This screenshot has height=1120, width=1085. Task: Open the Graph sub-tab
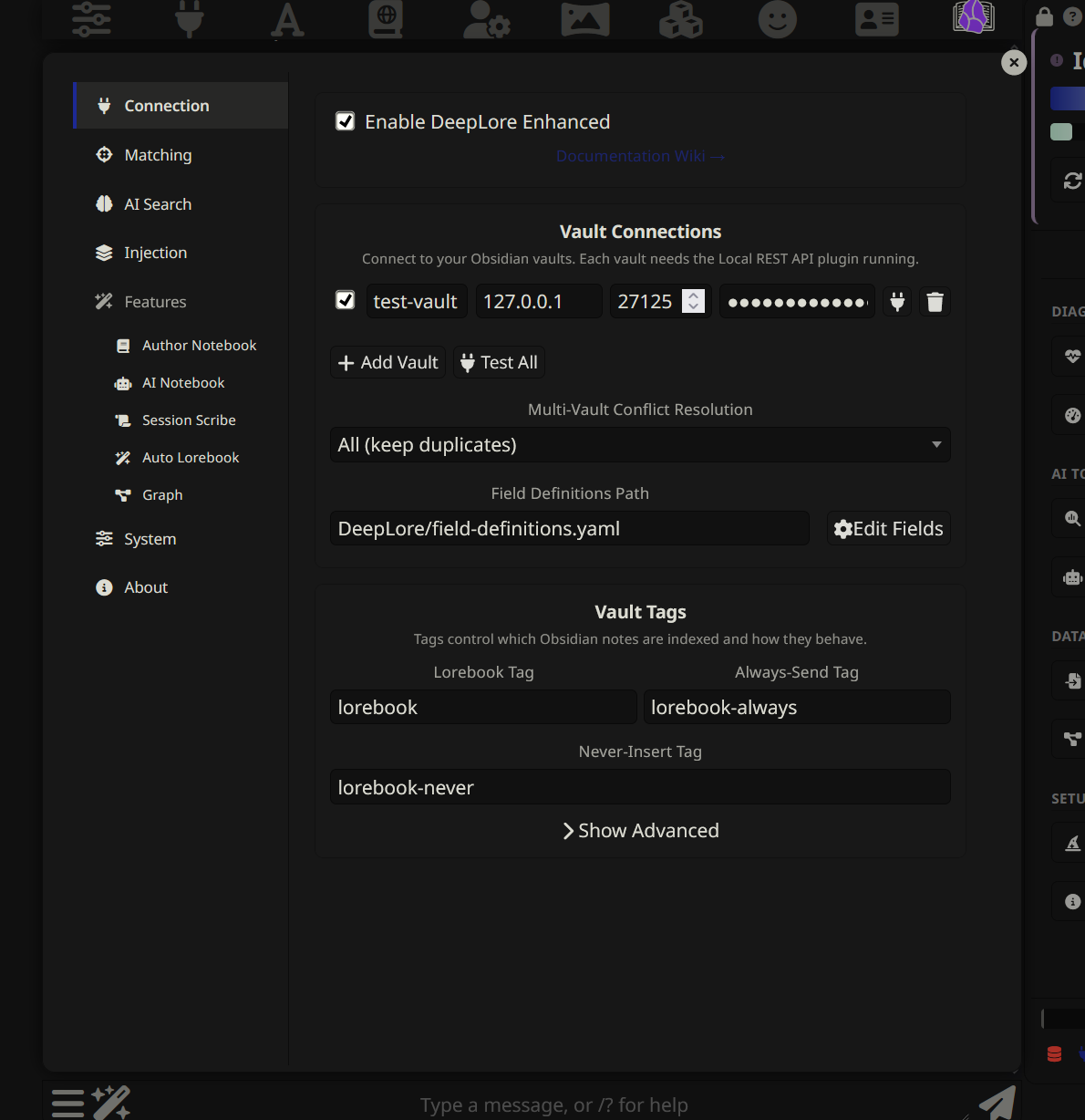coord(150,495)
